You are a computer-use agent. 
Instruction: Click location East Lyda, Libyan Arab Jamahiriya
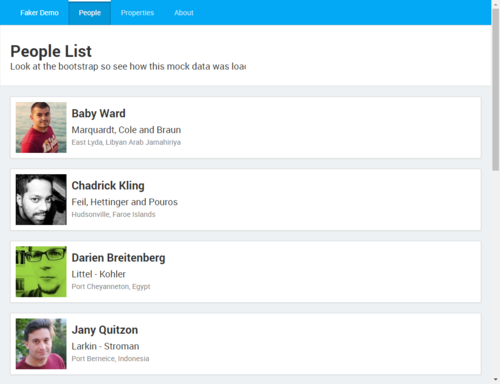126,142
